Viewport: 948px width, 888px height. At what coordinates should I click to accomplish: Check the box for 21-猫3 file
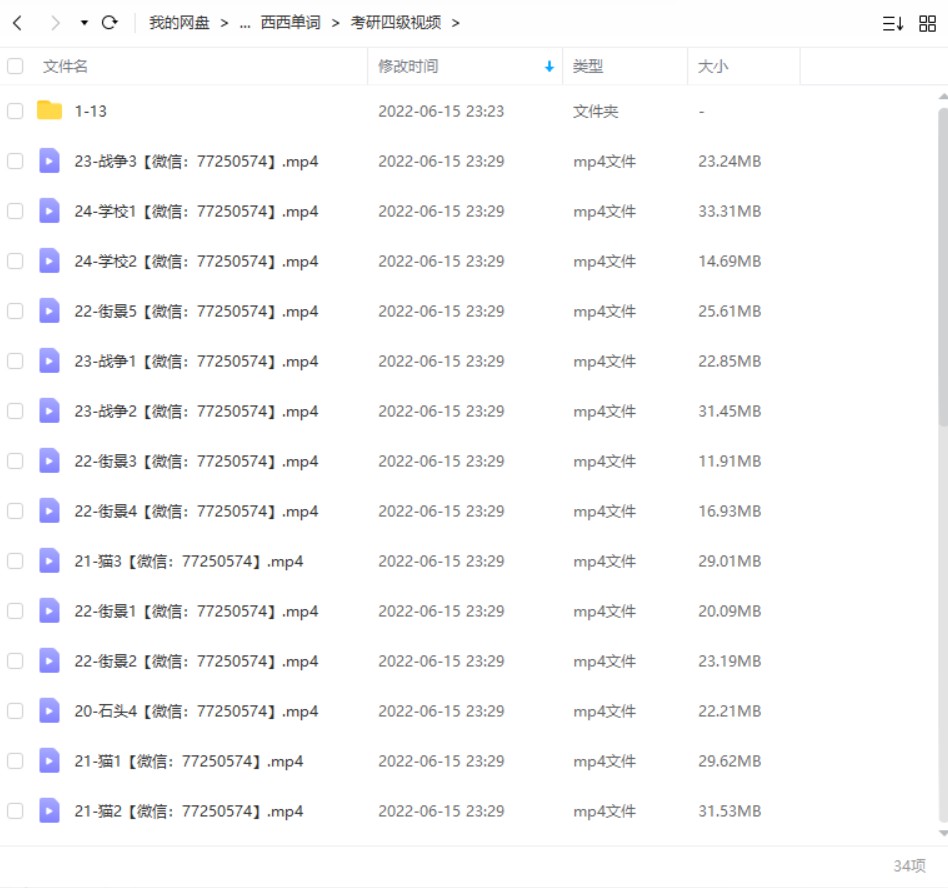(x=15, y=561)
